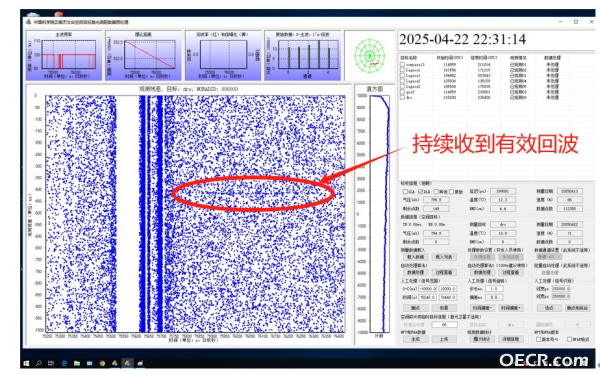Click the 上传 upload button

coord(444,339)
